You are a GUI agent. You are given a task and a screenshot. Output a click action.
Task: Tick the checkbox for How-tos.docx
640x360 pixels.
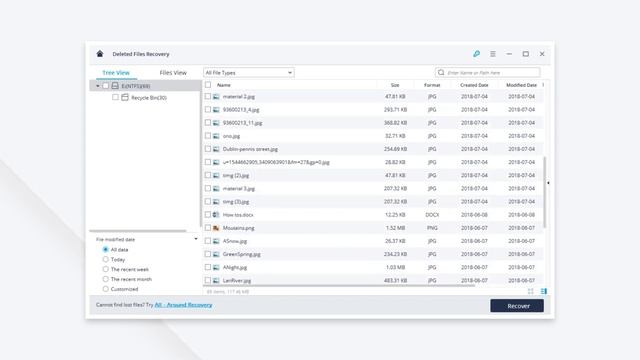point(208,214)
